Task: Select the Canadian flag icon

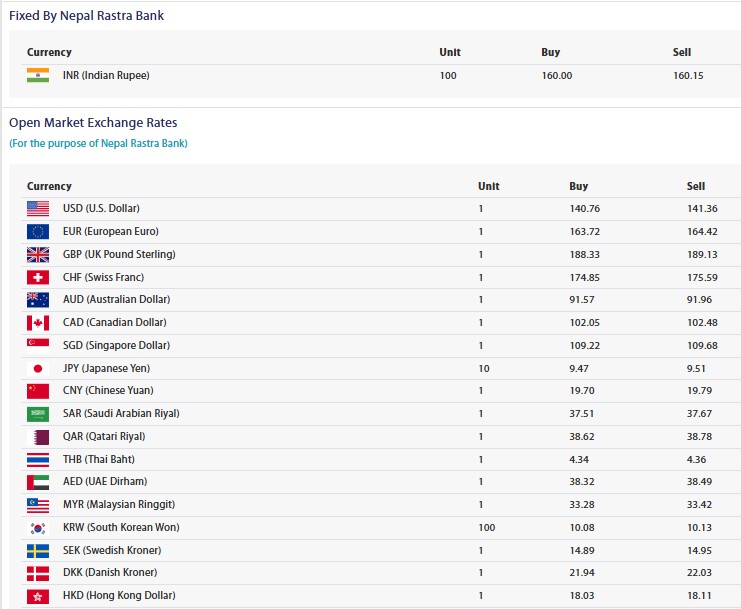Action: 38,322
